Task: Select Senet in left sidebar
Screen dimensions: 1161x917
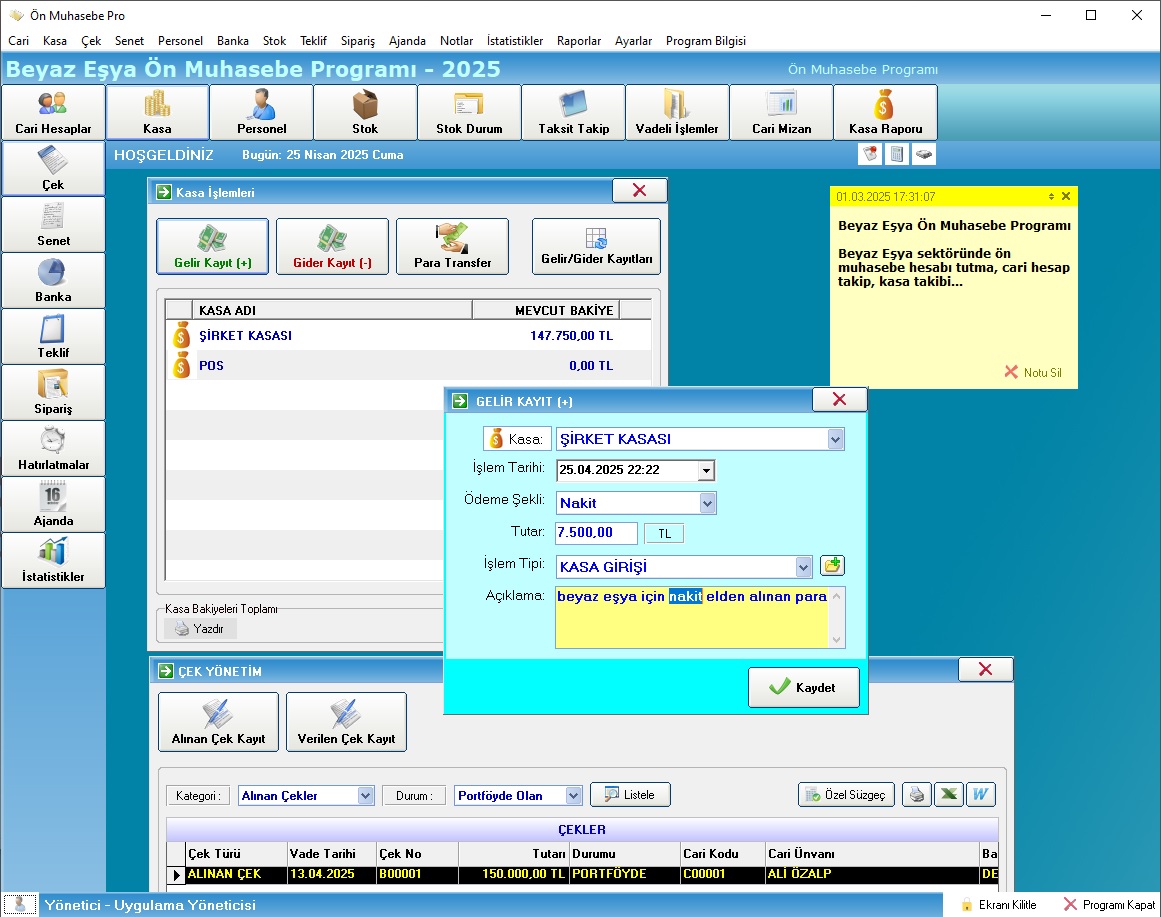Action: pos(53,224)
